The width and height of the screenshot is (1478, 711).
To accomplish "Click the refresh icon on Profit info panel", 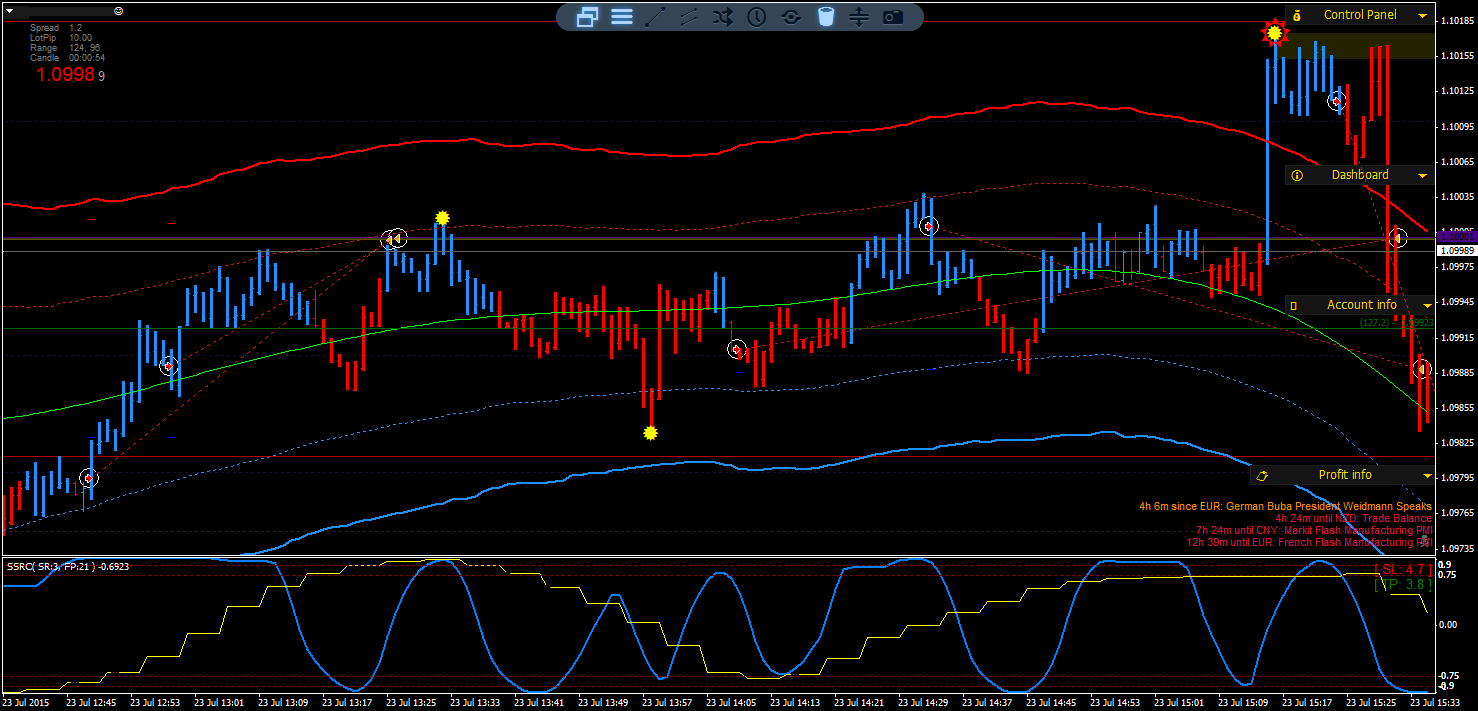I will point(1263,475).
